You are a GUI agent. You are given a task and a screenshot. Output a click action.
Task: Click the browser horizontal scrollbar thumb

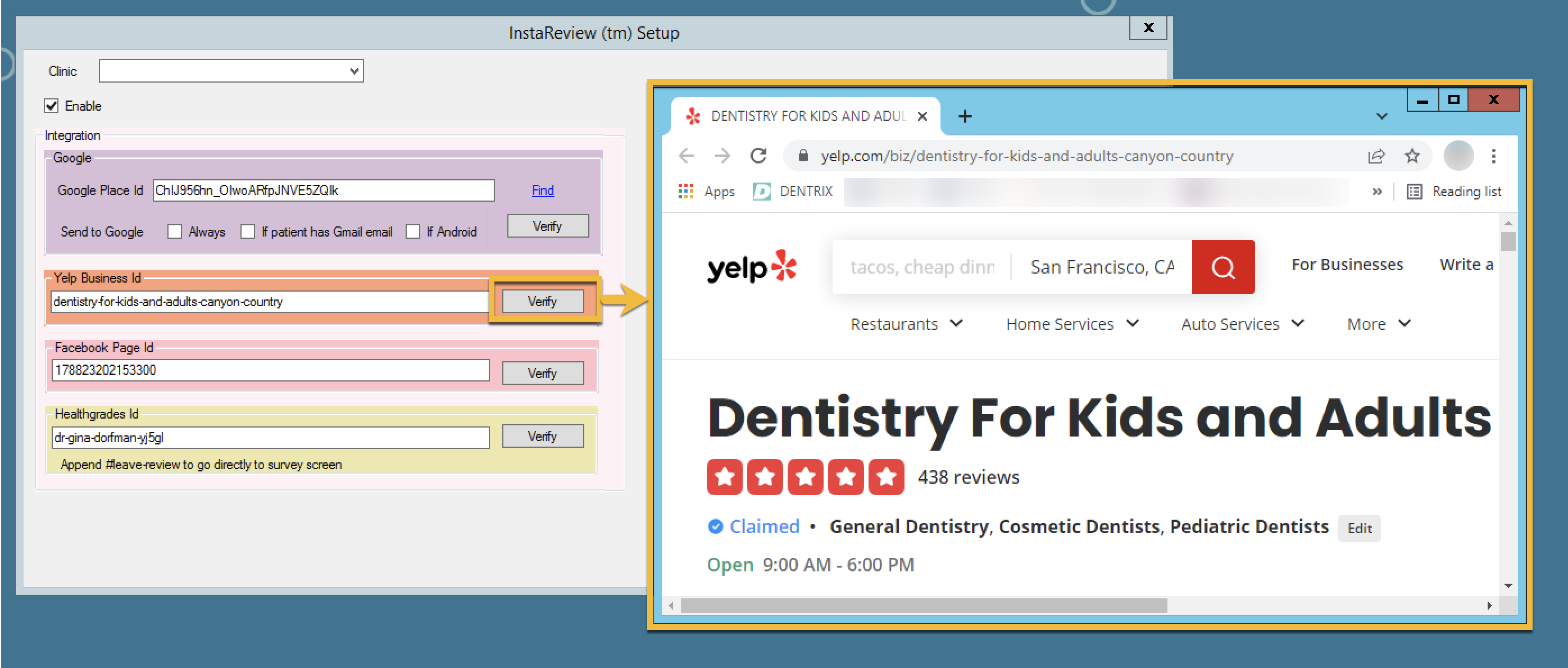(x=923, y=605)
